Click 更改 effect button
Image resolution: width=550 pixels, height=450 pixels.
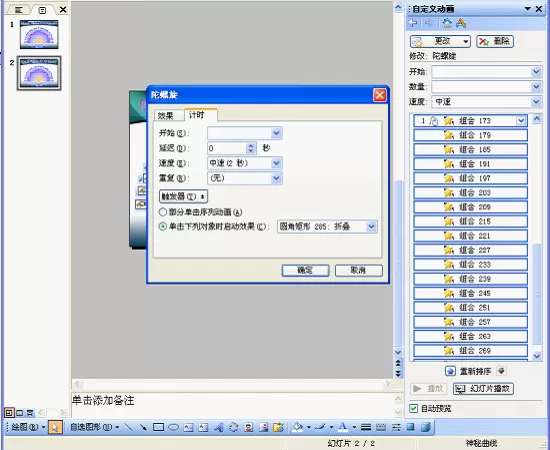click(x=440, y=41)
